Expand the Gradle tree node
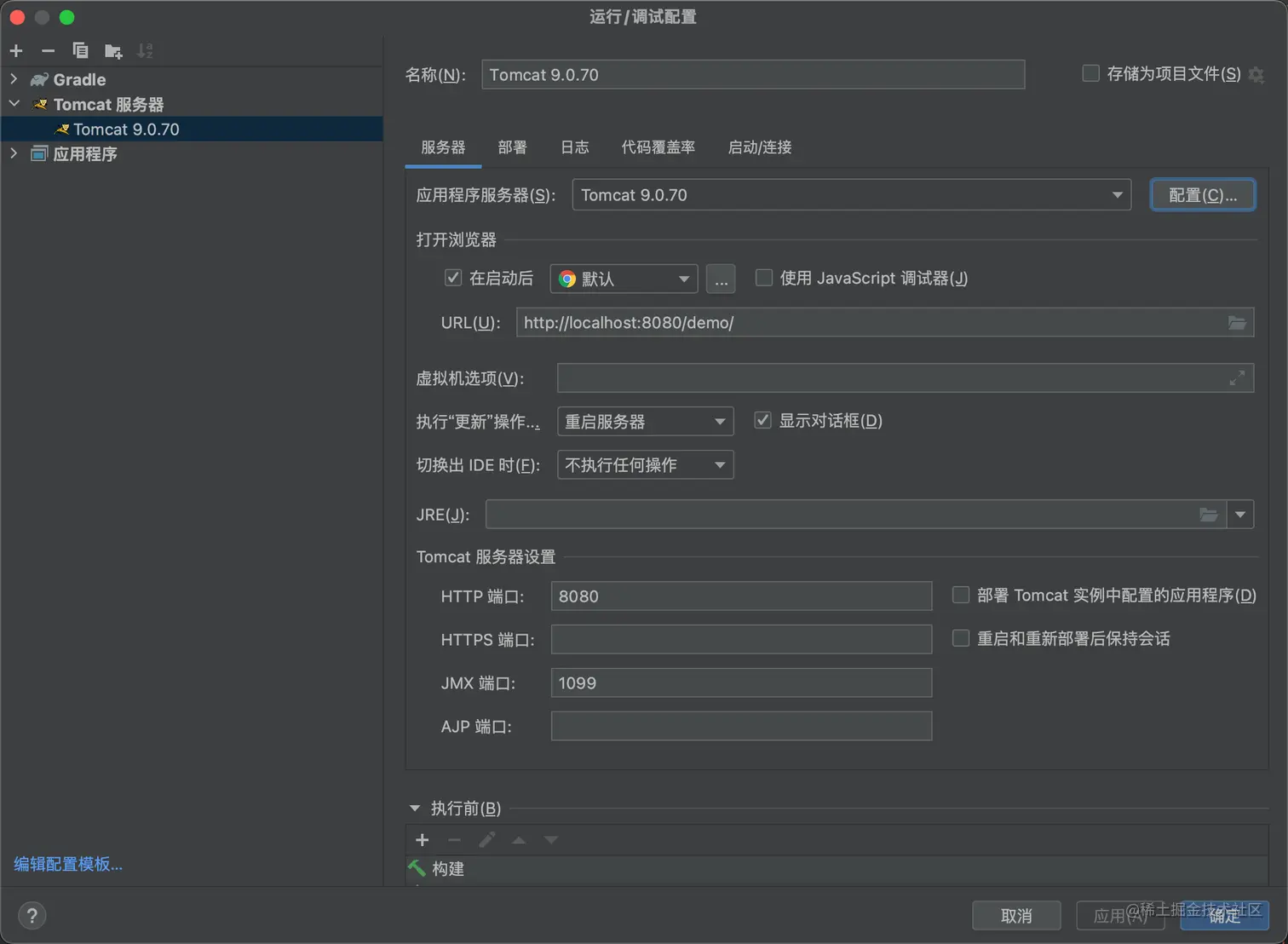Viewport: 1288px width, 944px height. [14, 79]
